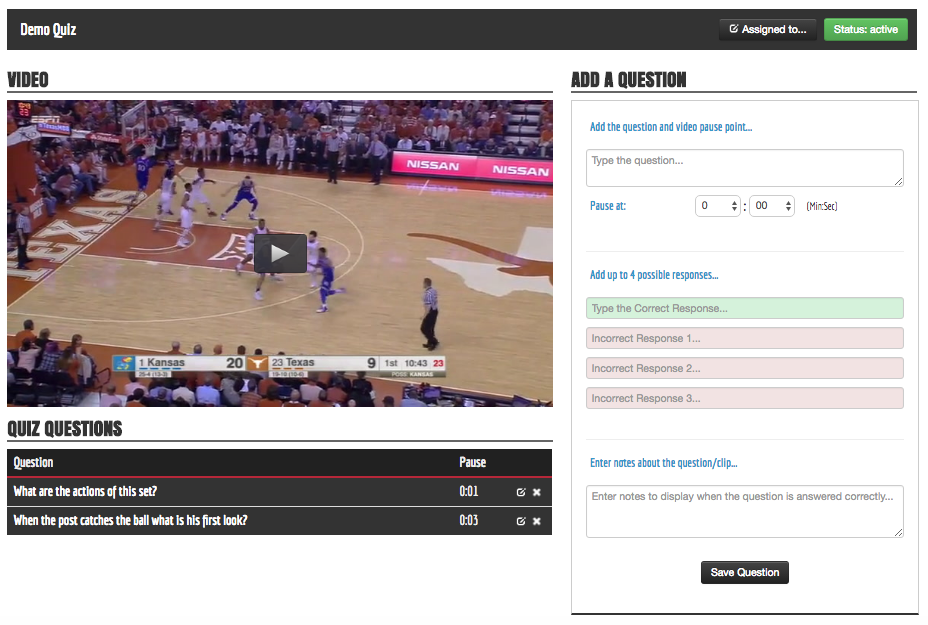Image resolution: width=928 pixels, height=625 pixels.
Task: Edit the "What are the actions" question
Action: (520, 492)
